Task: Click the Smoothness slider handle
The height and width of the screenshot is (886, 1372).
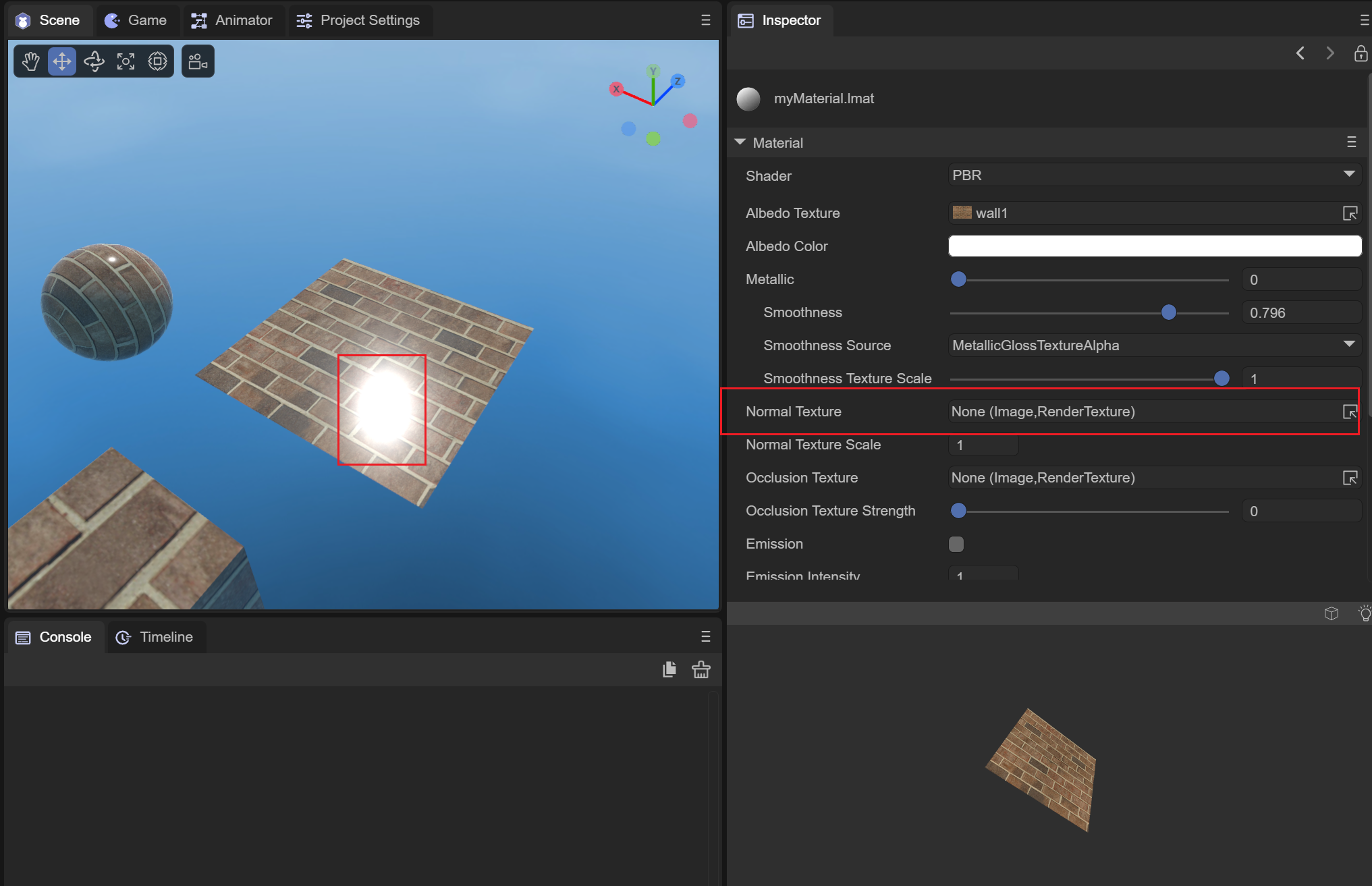Action: (x=1169, y=312)
